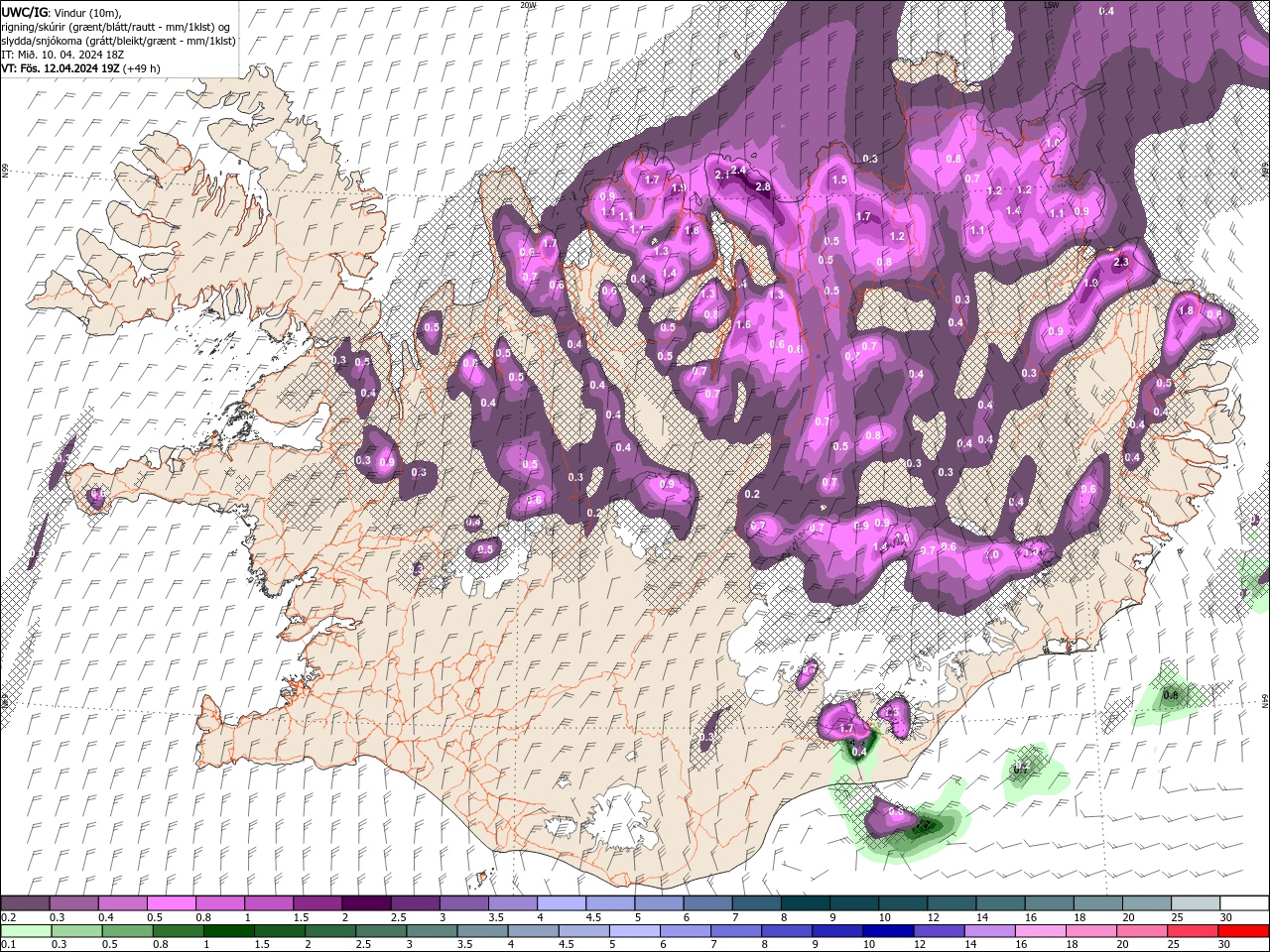The image size is (1270, 952).
Task: Click the 'slydda/snjókoma' legend description line
Action: coord(118,41)
